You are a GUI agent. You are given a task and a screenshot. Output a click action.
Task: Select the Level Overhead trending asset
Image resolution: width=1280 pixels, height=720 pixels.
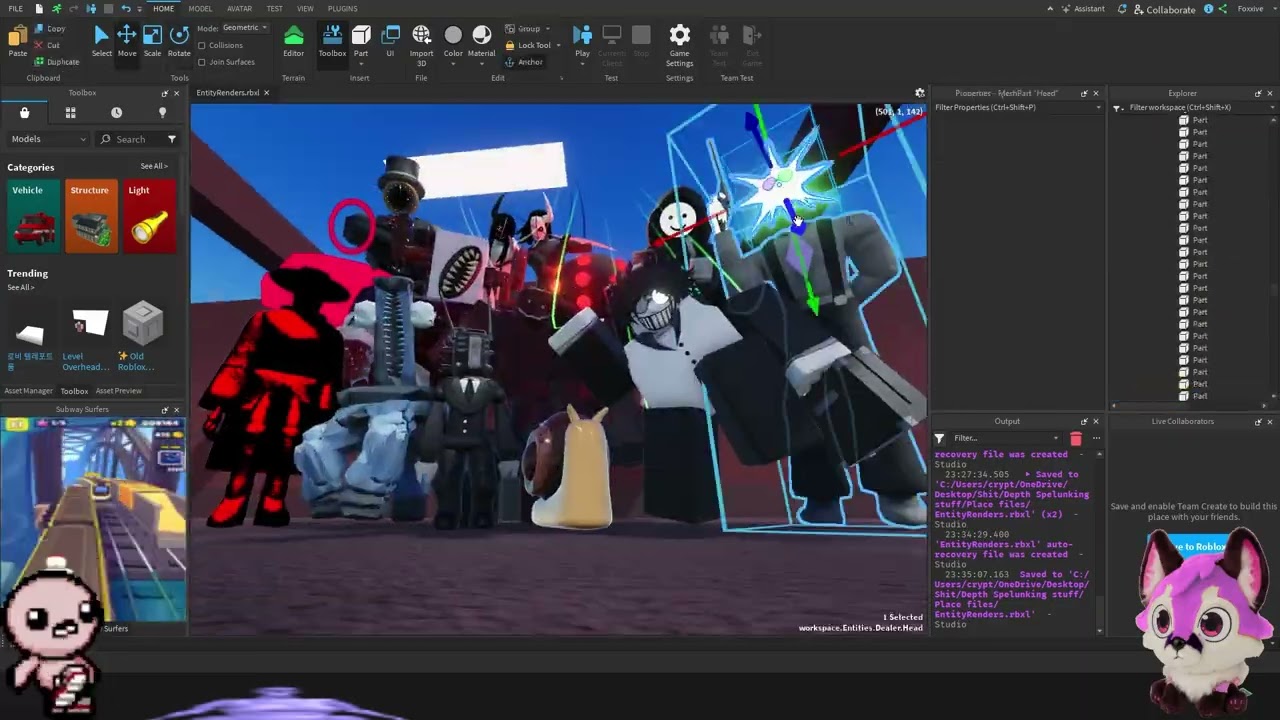86,338
